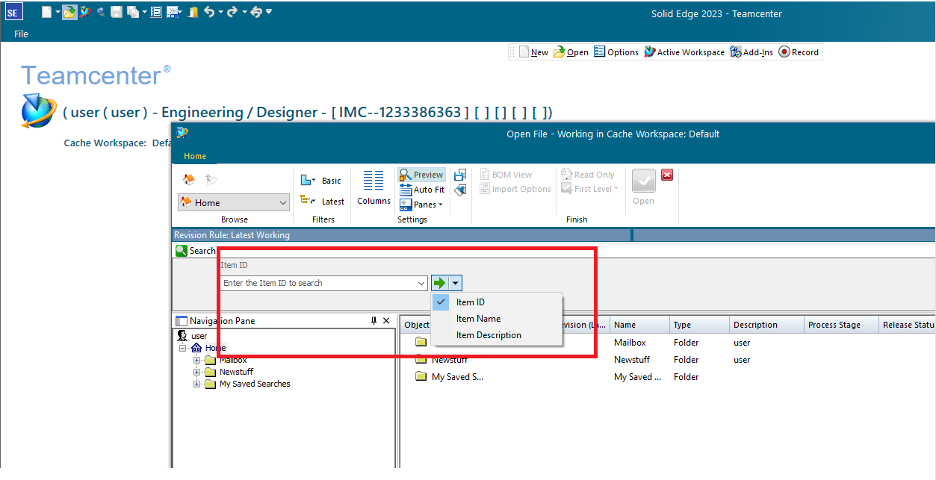
Task: Launch Active Workspace
Action: tap(684, 53)
